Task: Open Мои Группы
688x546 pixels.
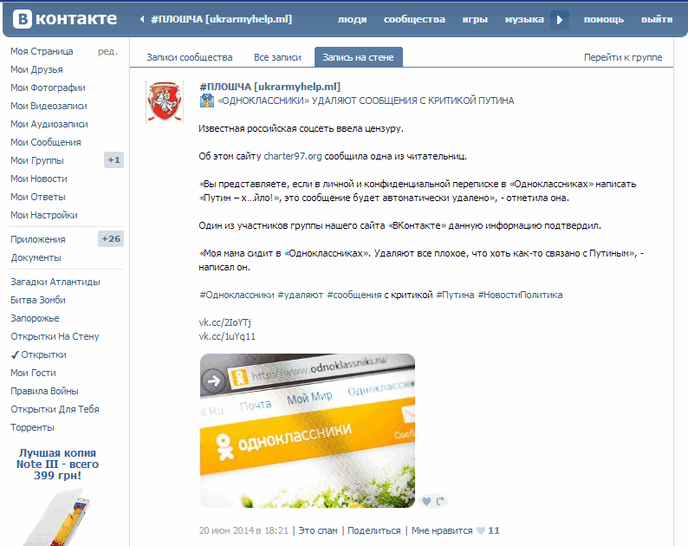Action: click(37, 161)
